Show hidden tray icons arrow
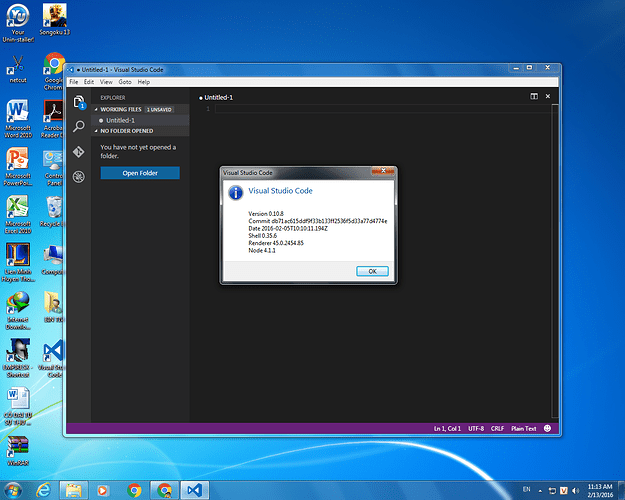 [x=540, y=491]
